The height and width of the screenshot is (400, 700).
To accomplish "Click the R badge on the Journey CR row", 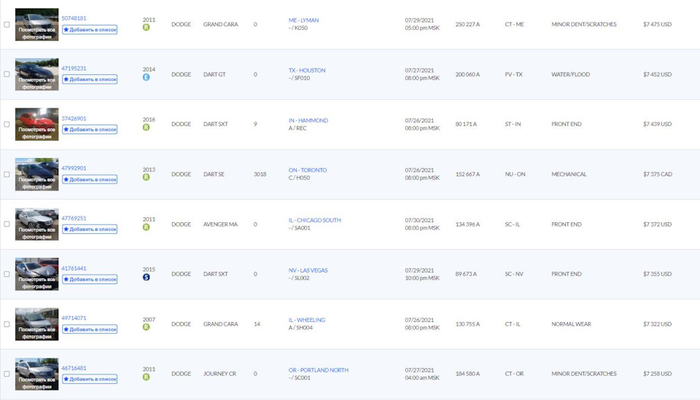I will click(x=149, y=378).
